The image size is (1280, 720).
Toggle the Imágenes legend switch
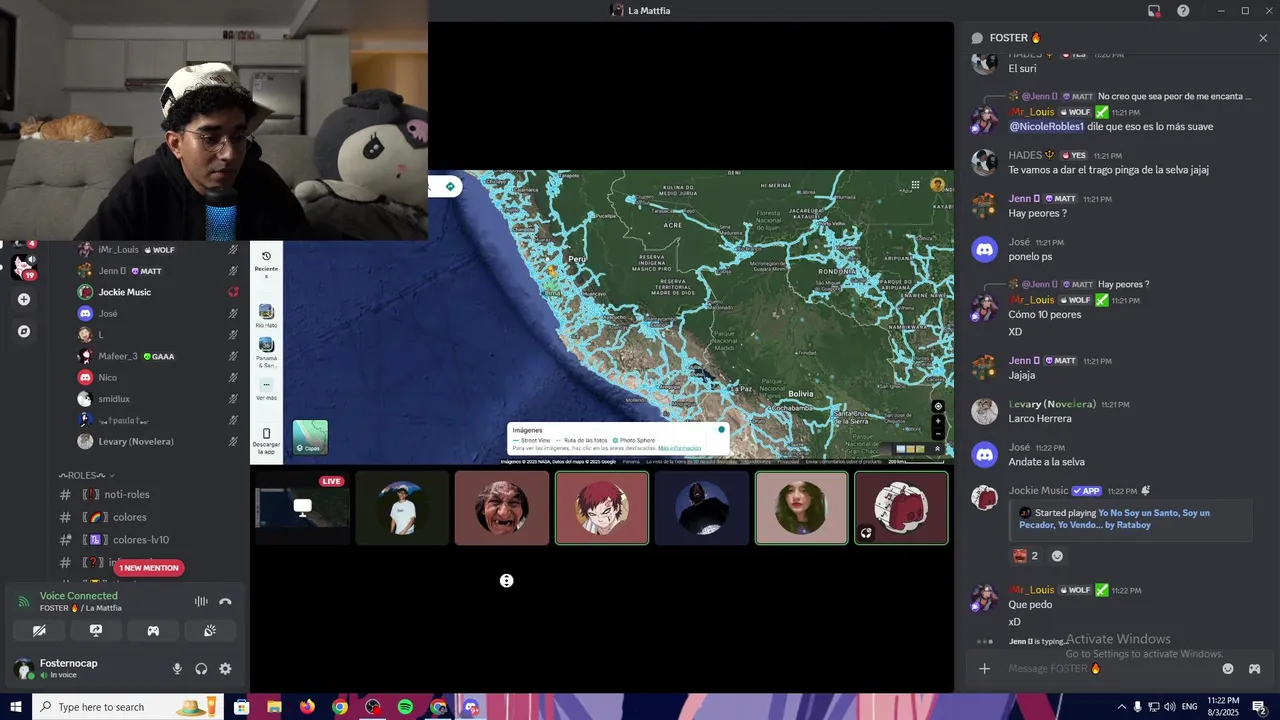721,430
